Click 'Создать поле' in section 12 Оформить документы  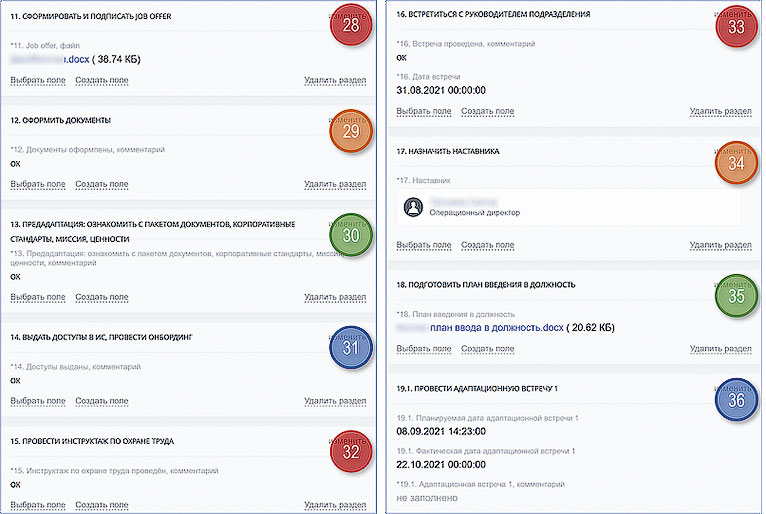102,184
